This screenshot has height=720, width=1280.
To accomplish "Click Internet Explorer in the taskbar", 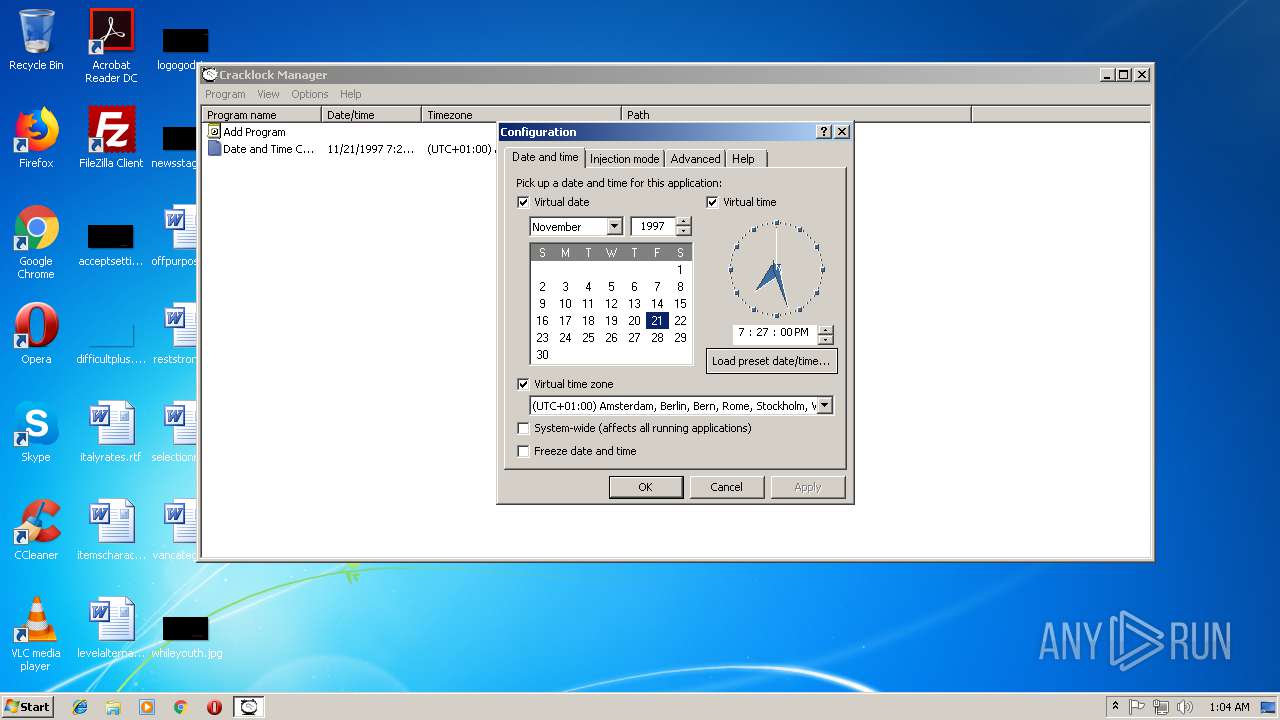I will (x=80, y=707).
